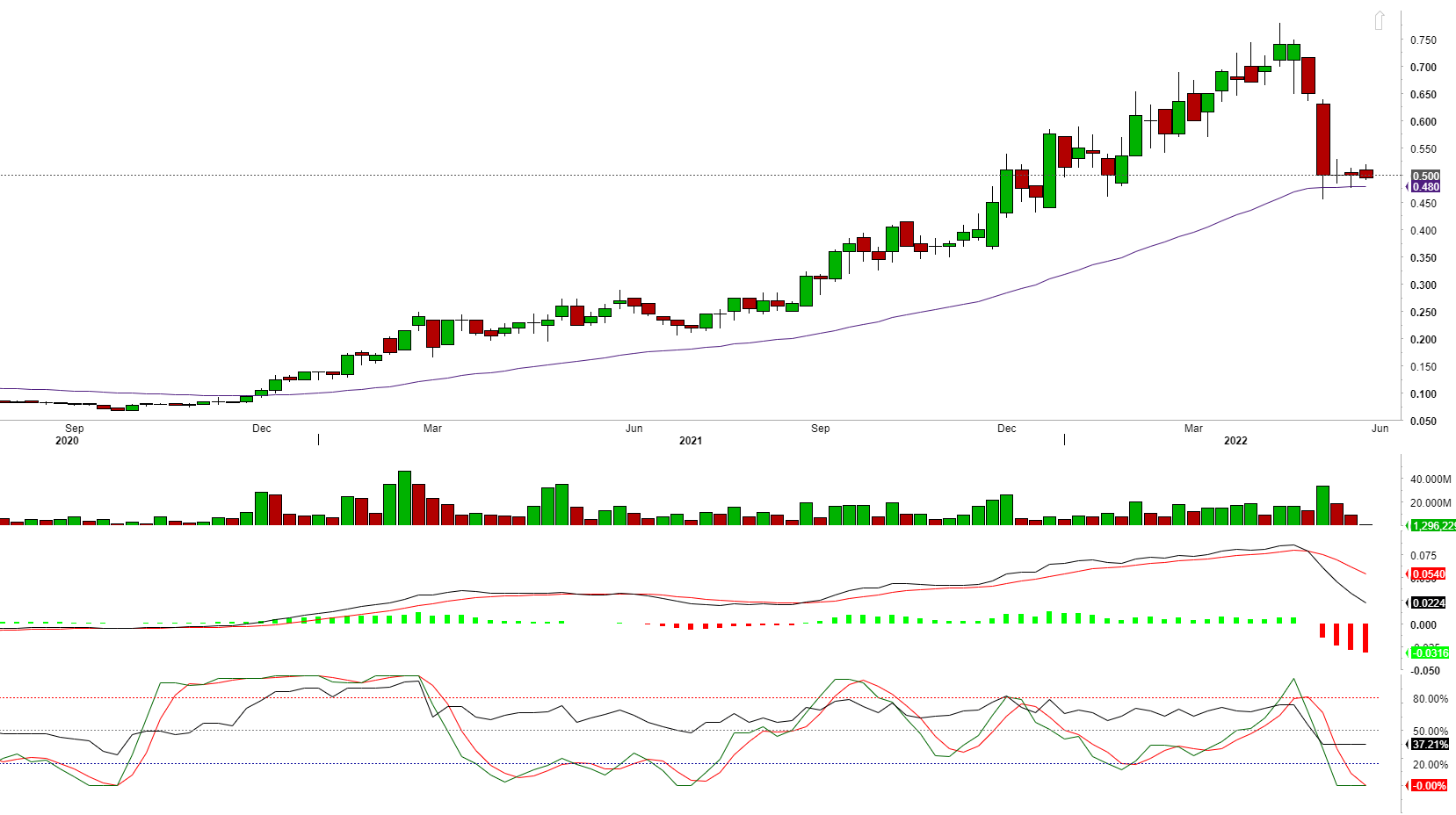The image size is (1456, 815).
Task: Select the red 0.0540 signal line tag
Action: [x=1428, y=574]
